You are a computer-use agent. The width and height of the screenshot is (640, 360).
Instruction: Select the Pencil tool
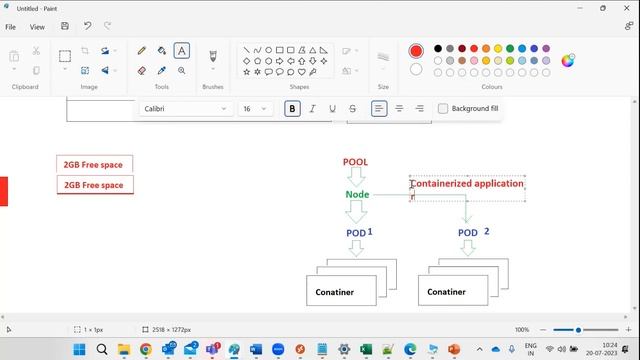(x=142, y=51)
